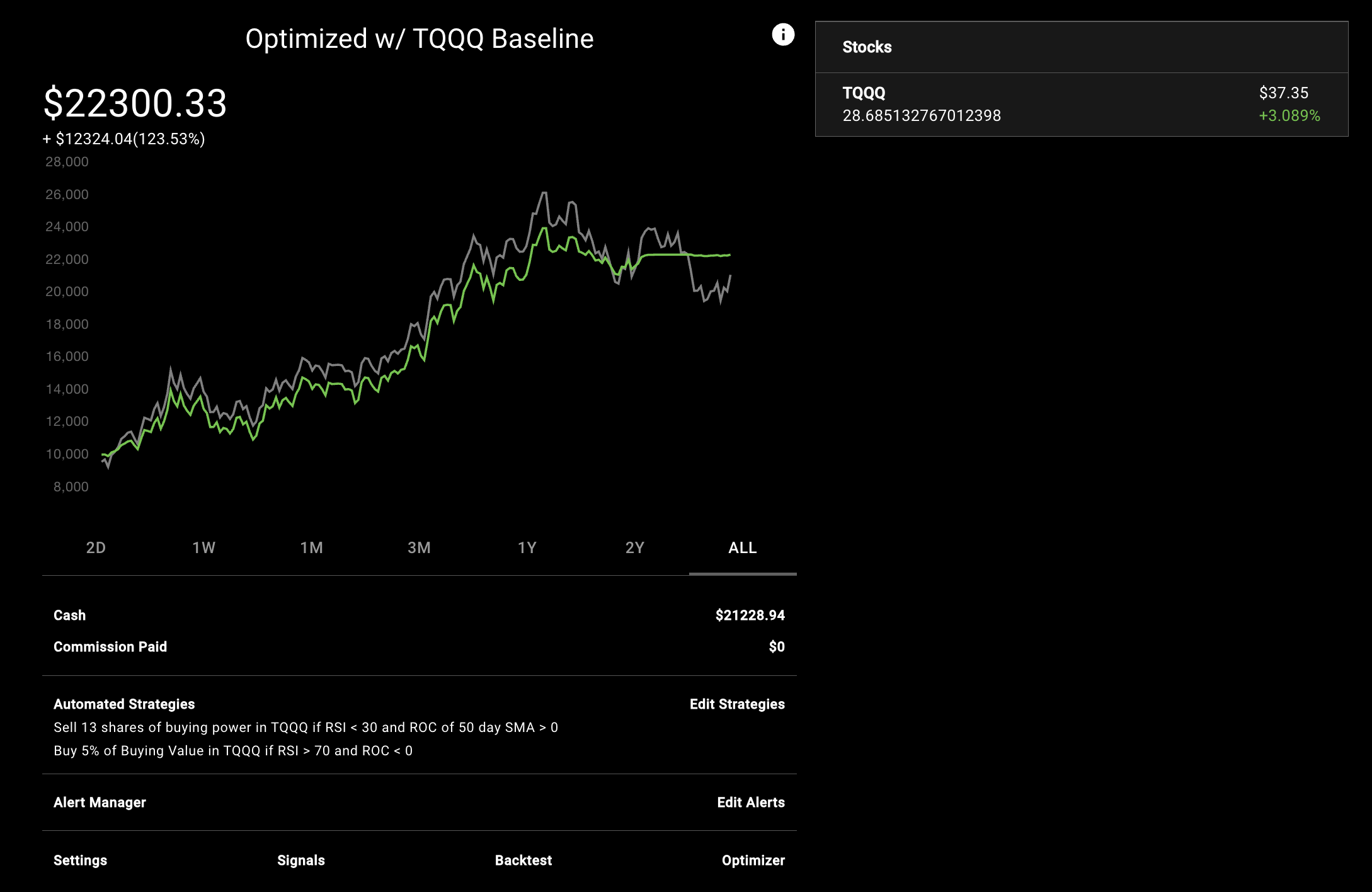This screenshot has height=892, width=1372.
Task: Click the TQQQ share quantity 28.685132767012398
Action: 922,116
